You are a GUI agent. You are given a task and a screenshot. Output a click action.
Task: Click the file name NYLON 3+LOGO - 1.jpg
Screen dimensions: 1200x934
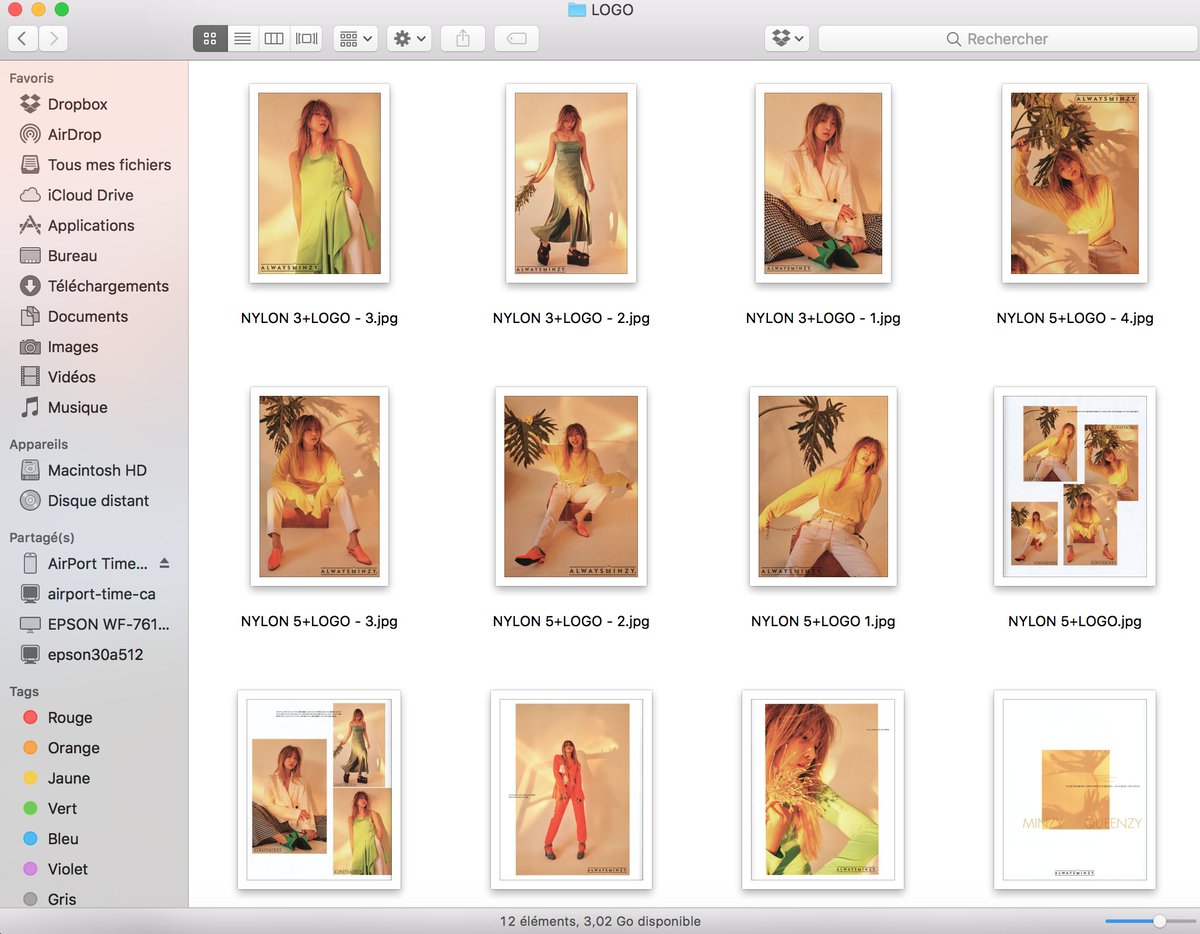[x=823, y=318]
